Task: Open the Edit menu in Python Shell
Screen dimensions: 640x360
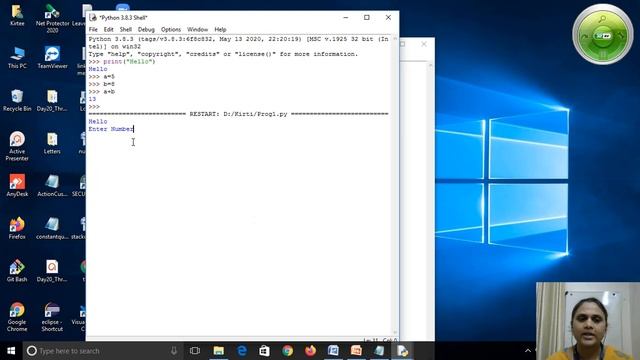Action: (x=108, y=29)
